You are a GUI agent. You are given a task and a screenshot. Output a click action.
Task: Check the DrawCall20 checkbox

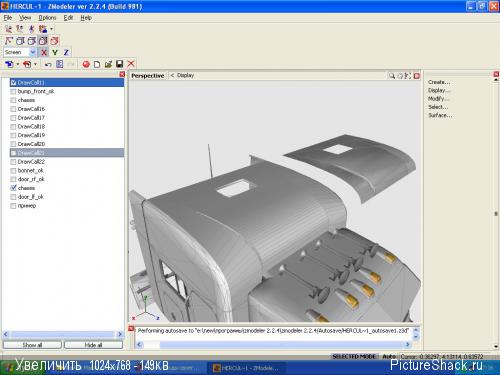[x=13, y=144]
